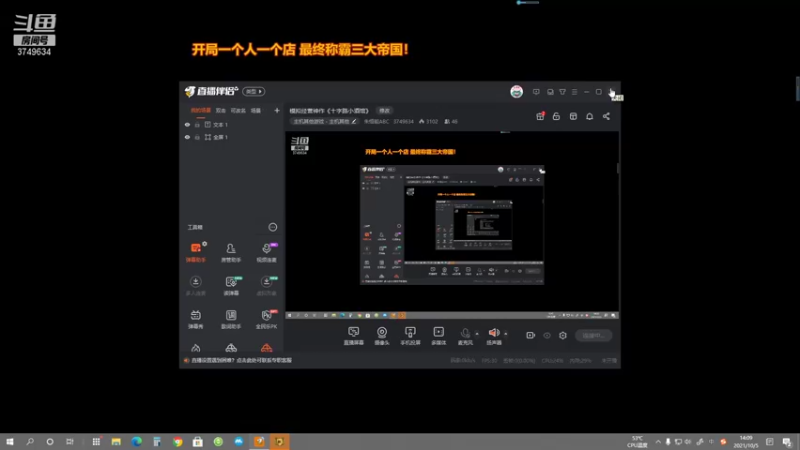Open the hamburger menu in title bar
Viewport: 800px width, 450px height.
click(x=574, y=92)
